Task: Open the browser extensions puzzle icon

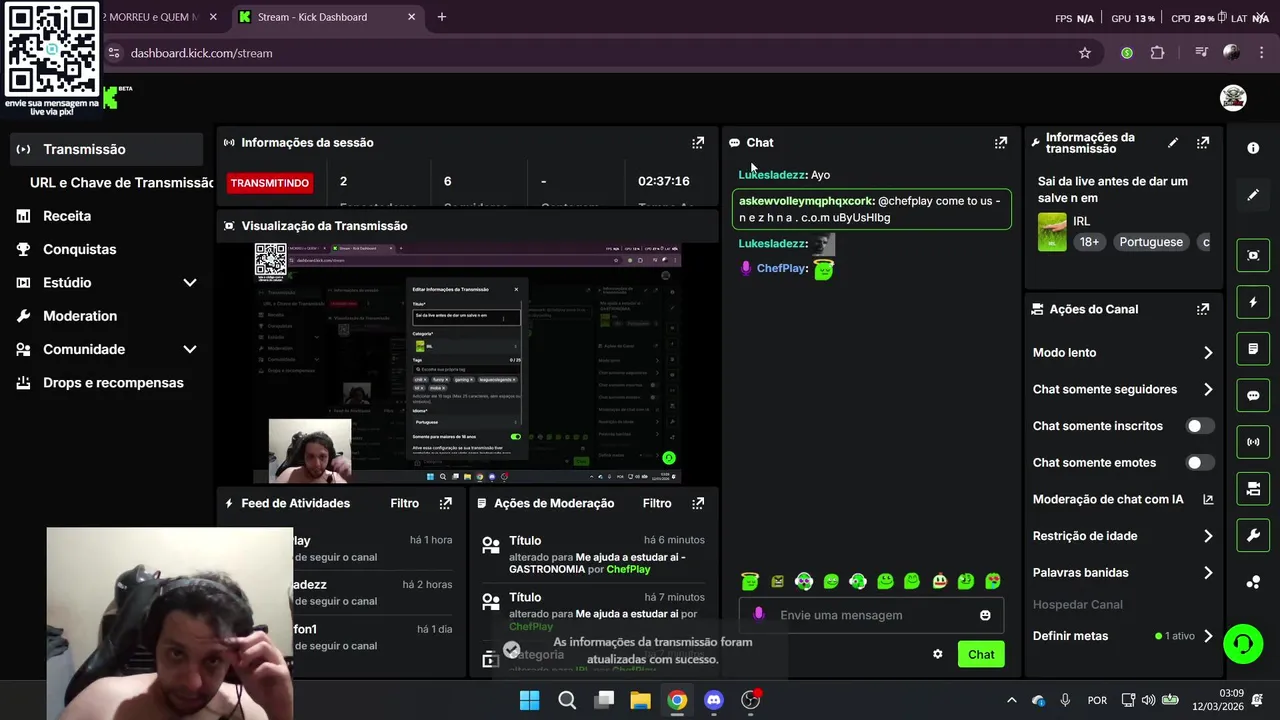Action: coord(1157,53)
